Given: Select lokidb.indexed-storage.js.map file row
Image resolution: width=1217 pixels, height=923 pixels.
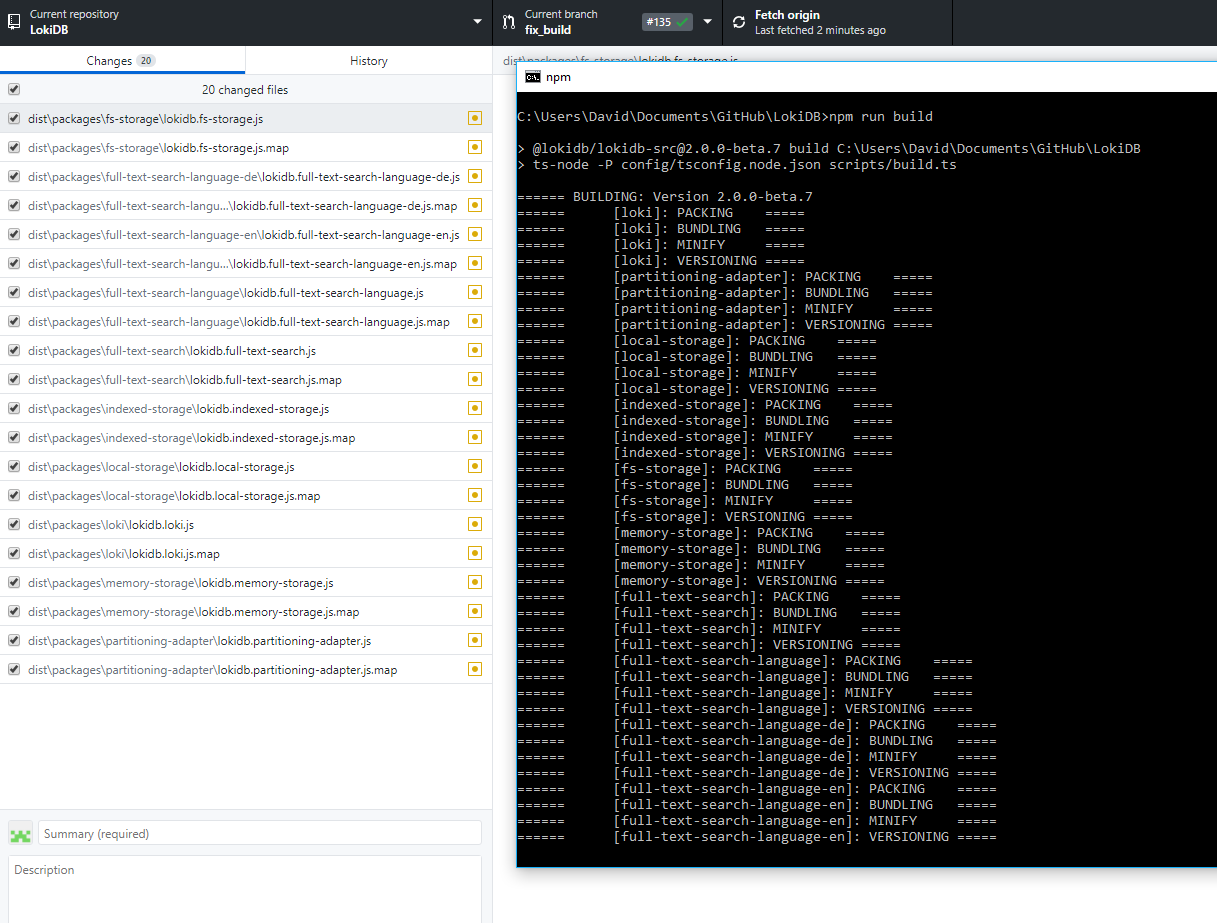Looking at the screenshot, I should [246, 437].
